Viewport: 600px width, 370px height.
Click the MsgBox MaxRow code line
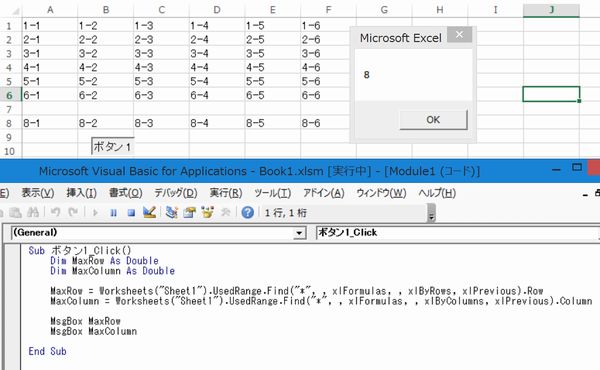tap(85, 321)
